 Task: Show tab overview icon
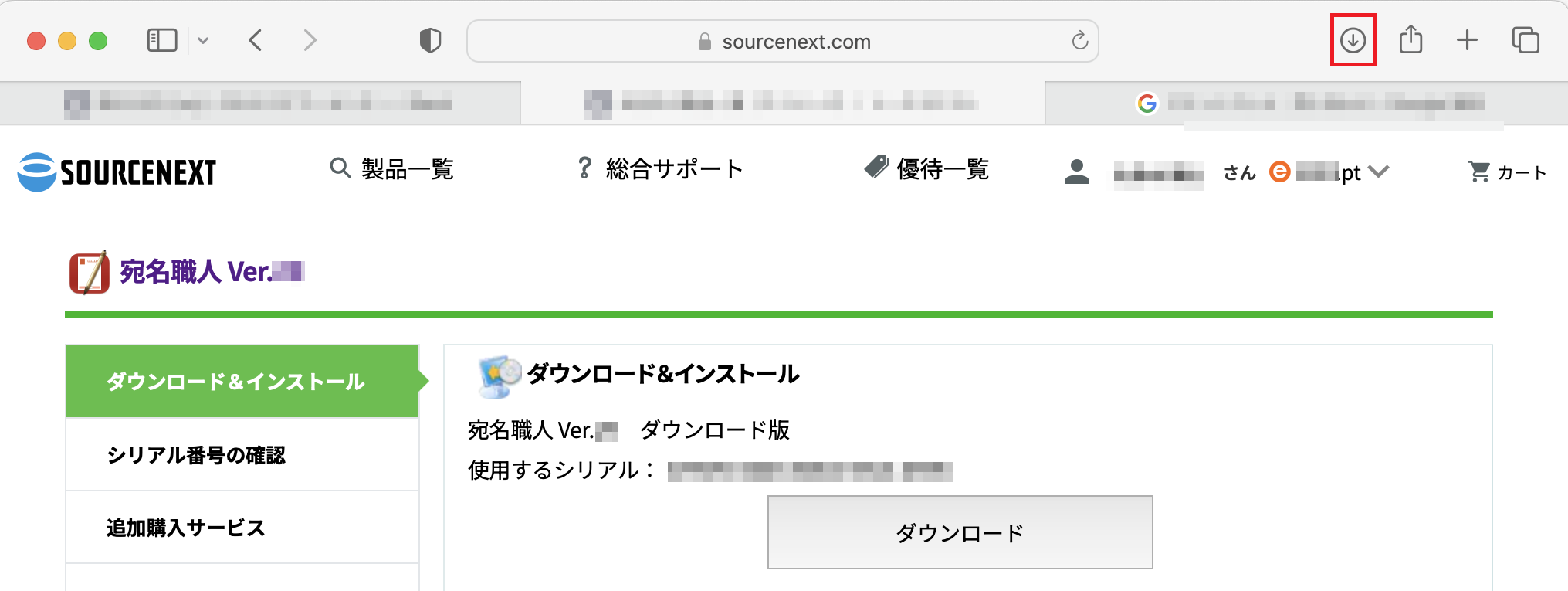click(x=1526, y=40)
